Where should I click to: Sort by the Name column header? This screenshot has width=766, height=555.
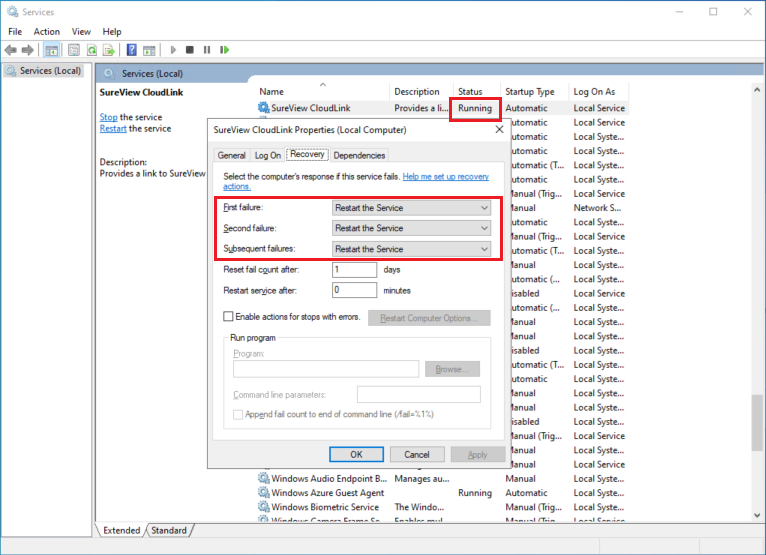pos(323,91)
